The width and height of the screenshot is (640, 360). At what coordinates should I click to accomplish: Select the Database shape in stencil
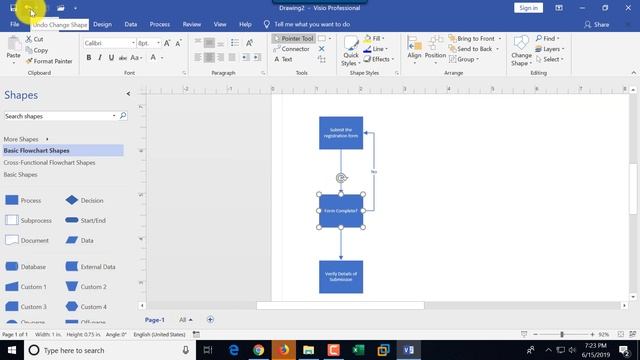[x=25, y=267]
